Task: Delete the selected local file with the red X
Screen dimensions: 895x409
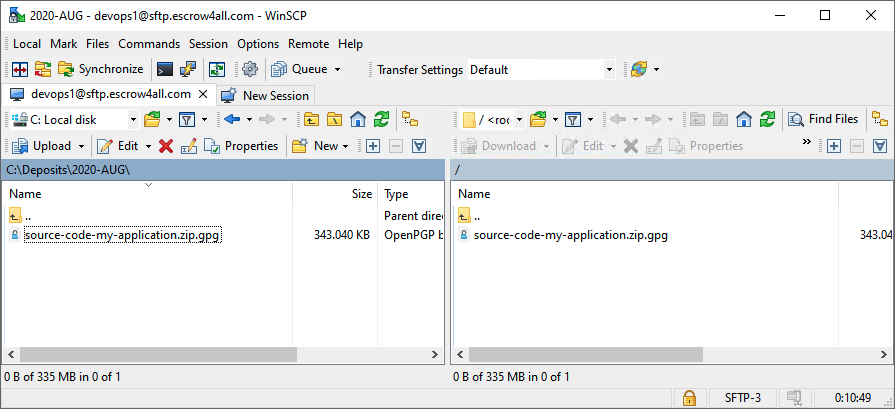Action: 166,146
